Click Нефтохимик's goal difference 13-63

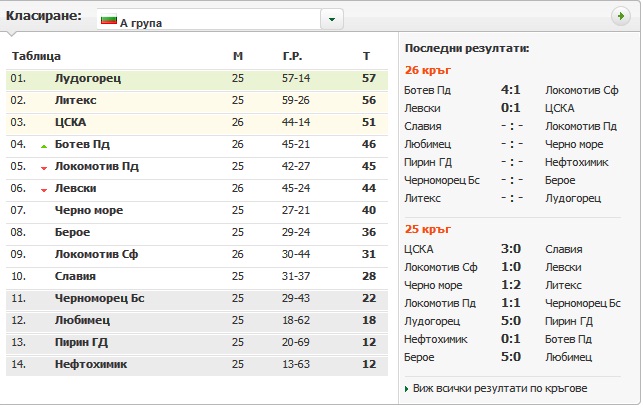click(x=296, y=364)
